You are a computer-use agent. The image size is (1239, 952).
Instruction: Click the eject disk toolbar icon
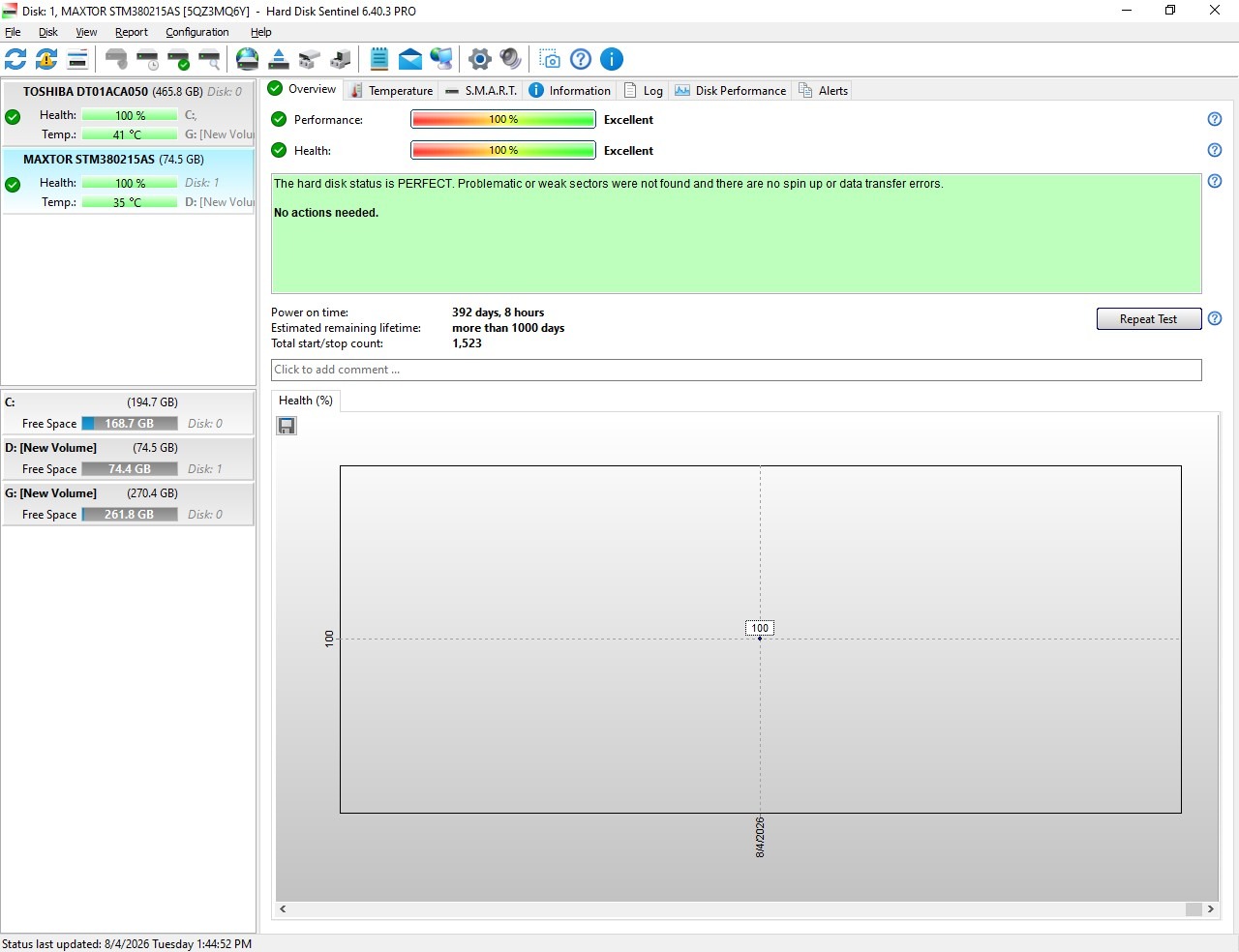tap(279, 59)
